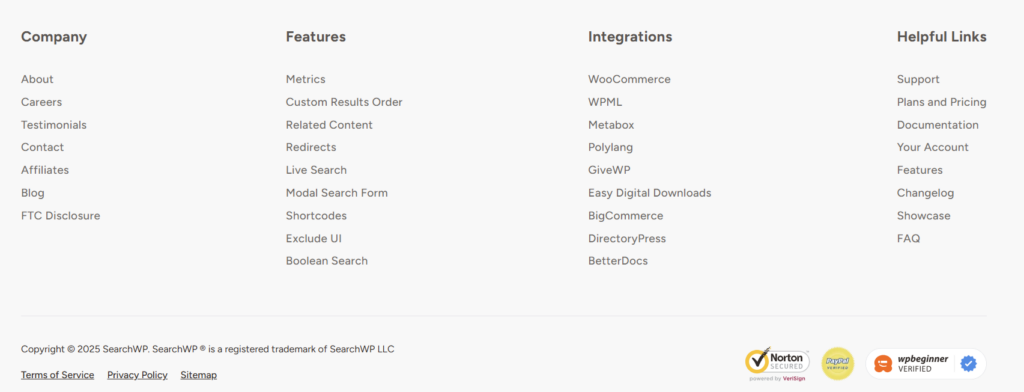The image size is (1024, 392).
Task: Visit the Affiliates link
Action: 44,170
